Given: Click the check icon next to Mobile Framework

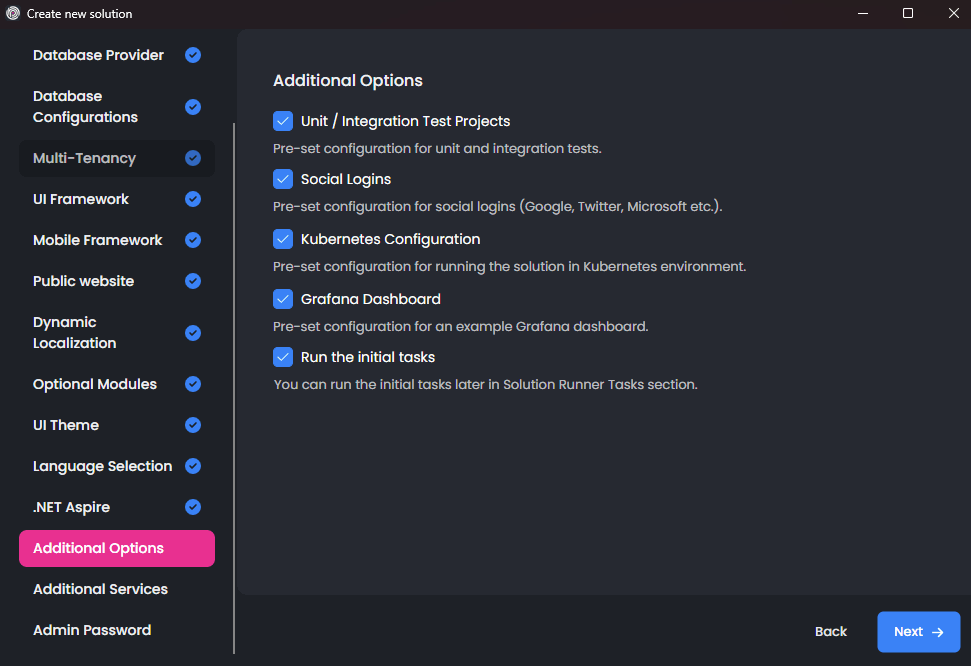Looking at the screenshot, I should tap(192, 240).
